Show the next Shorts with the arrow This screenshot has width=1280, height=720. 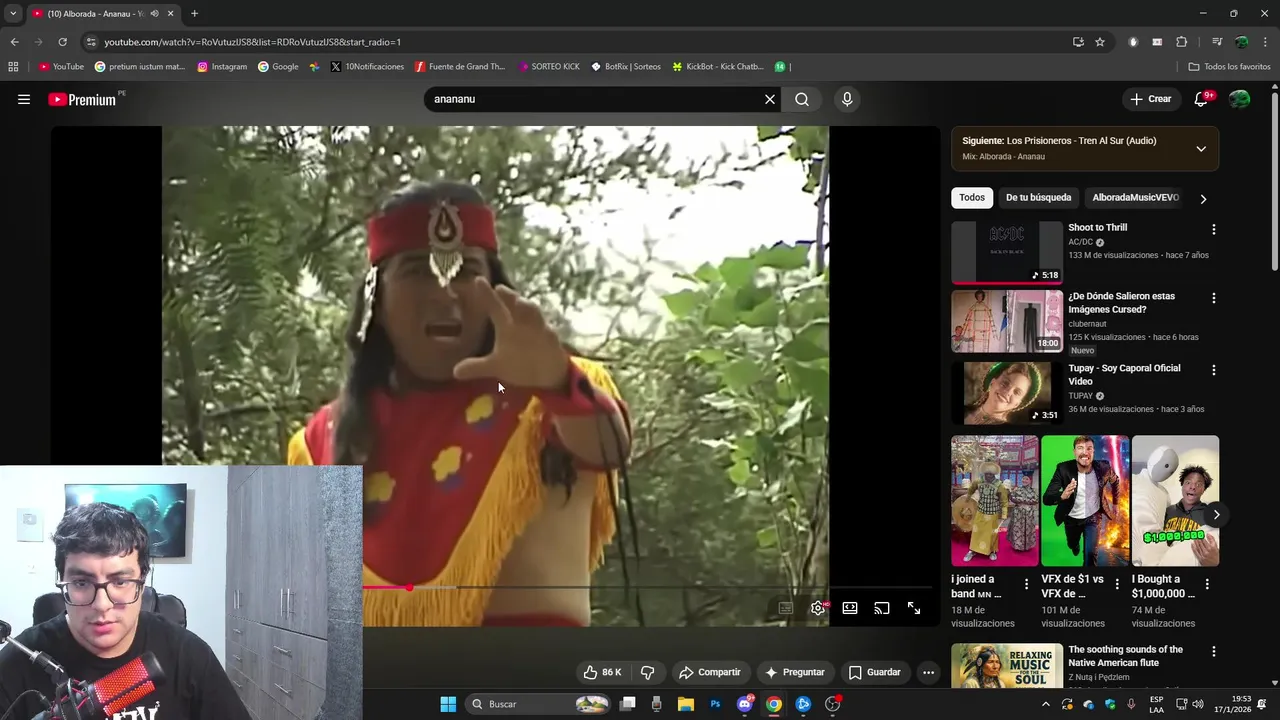pyautogui.click(x=1216, y=514)
